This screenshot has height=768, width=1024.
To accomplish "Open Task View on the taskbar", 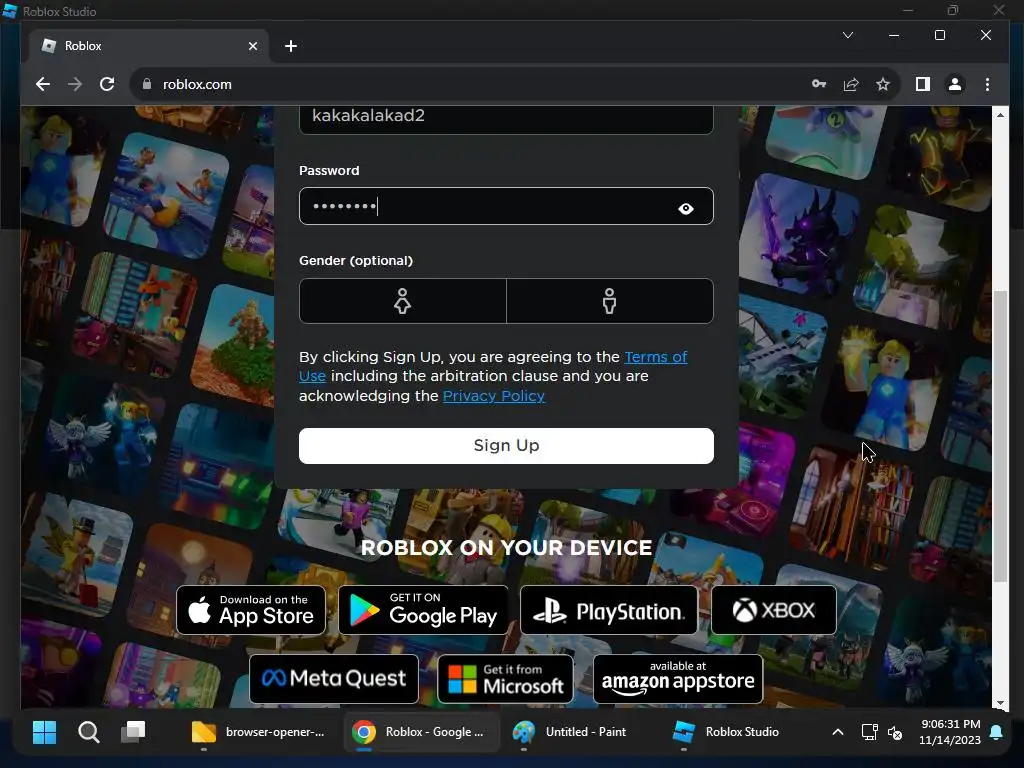I will click(x=133, y=732).
